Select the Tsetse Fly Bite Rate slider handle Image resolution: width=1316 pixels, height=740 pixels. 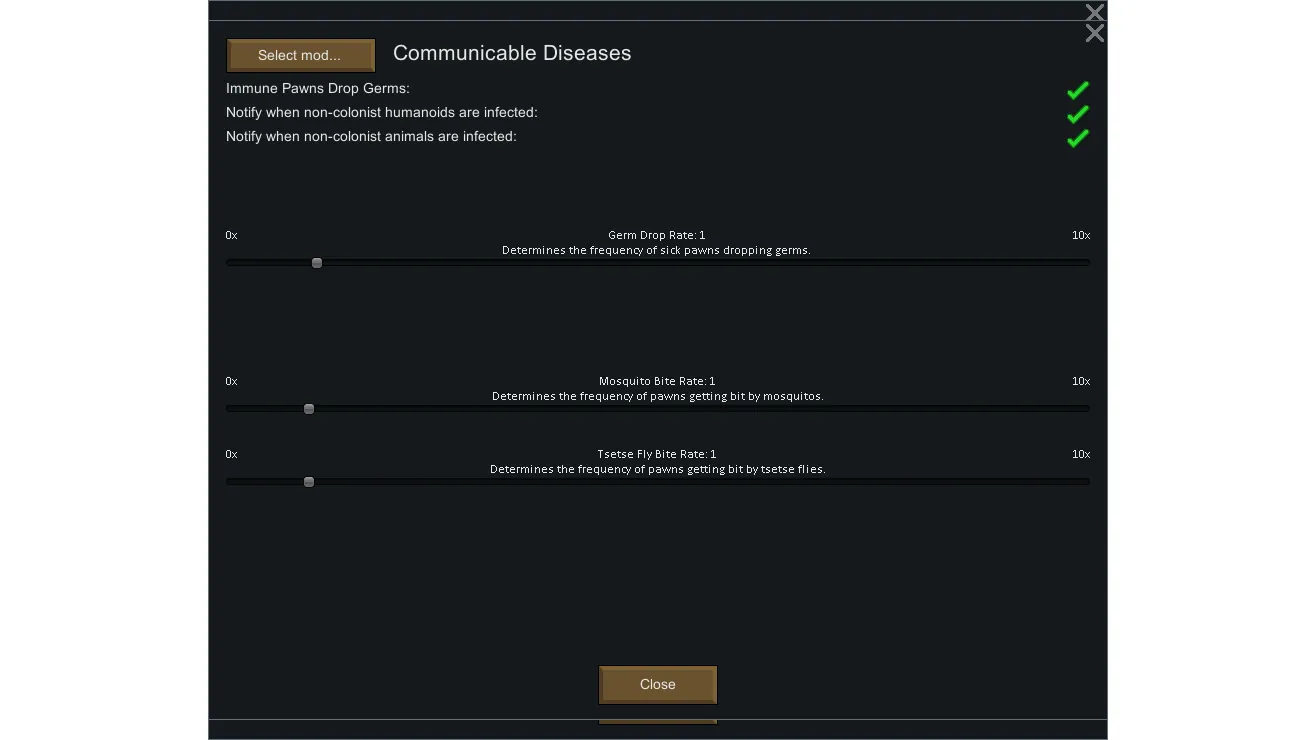[x=309, y=482]
